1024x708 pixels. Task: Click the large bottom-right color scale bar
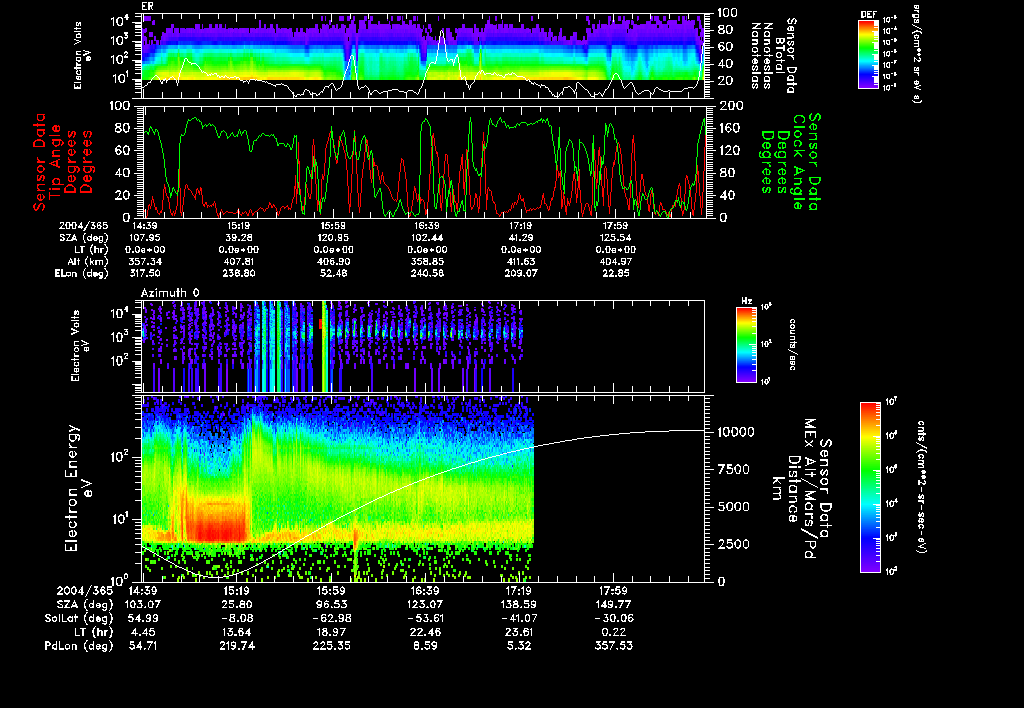(868, 487)
